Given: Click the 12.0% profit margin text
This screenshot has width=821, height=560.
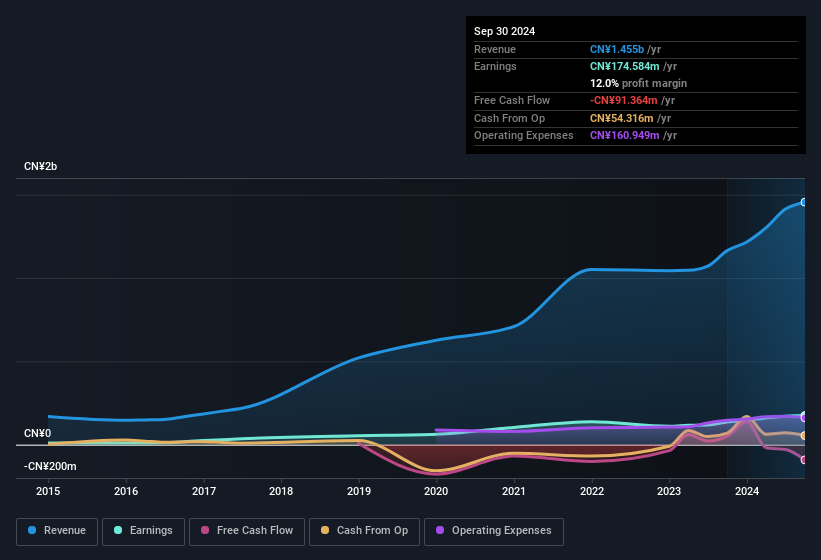Looking at the screenshot, I should coord(638,83).
